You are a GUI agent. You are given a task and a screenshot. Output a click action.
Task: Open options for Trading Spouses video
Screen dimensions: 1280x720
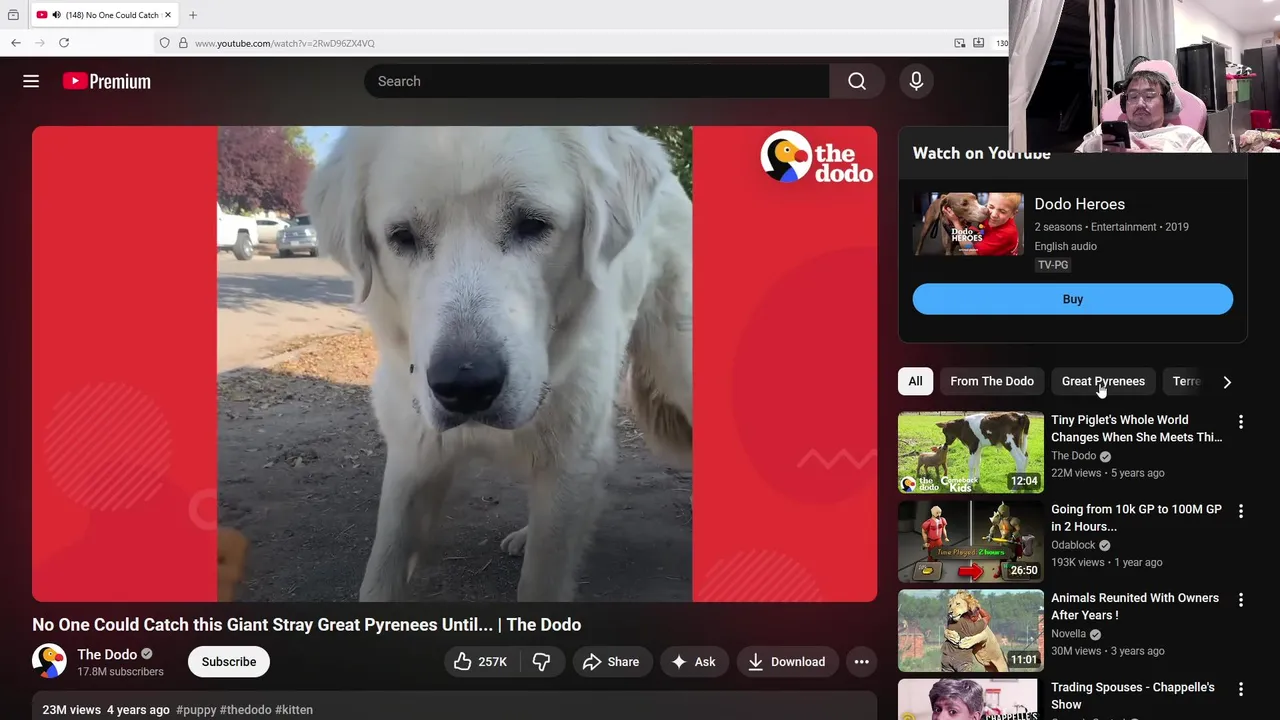pyautogui.click(x=1240, y=689)
